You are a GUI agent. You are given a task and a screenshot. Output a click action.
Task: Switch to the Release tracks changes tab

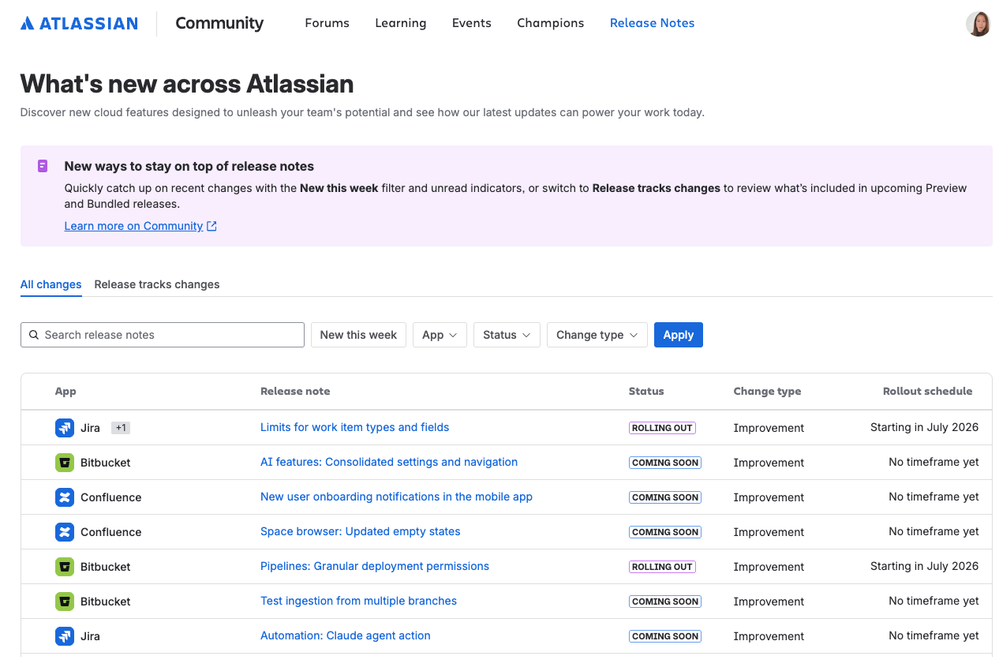157,284
